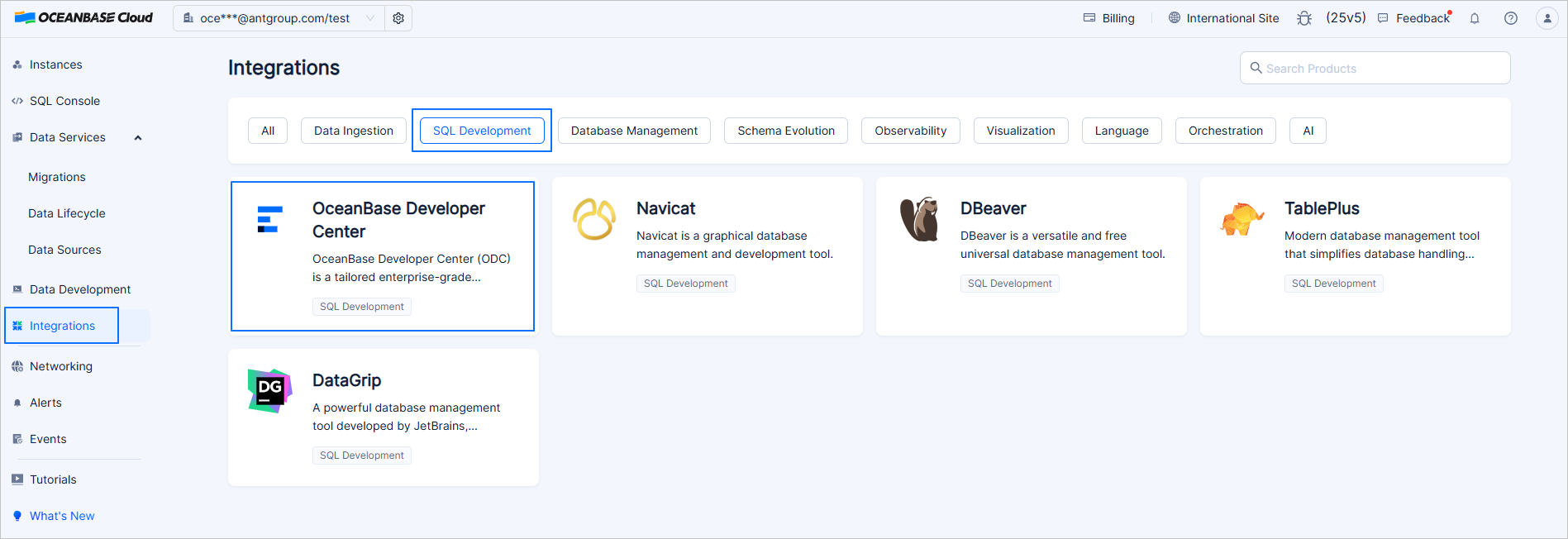Select the Data Ingestion filter tab
1568x539 pixels.
click(354, 131)
